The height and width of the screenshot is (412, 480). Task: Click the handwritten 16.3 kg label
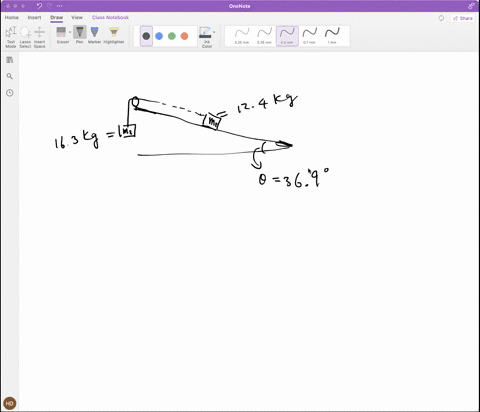(77, 139)
